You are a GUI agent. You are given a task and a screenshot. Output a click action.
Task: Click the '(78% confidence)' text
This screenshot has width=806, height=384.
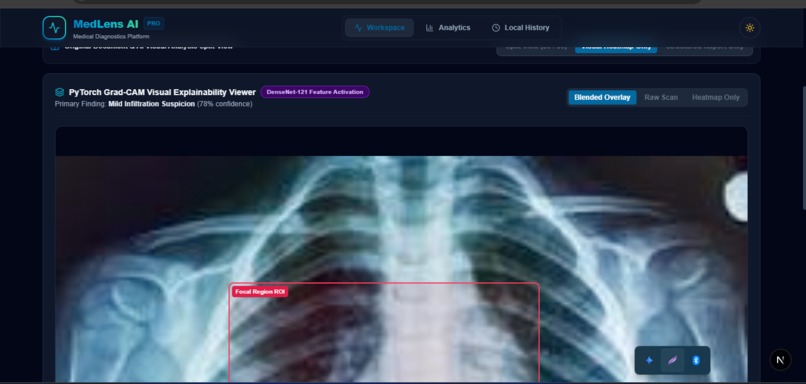coord(225,104)
